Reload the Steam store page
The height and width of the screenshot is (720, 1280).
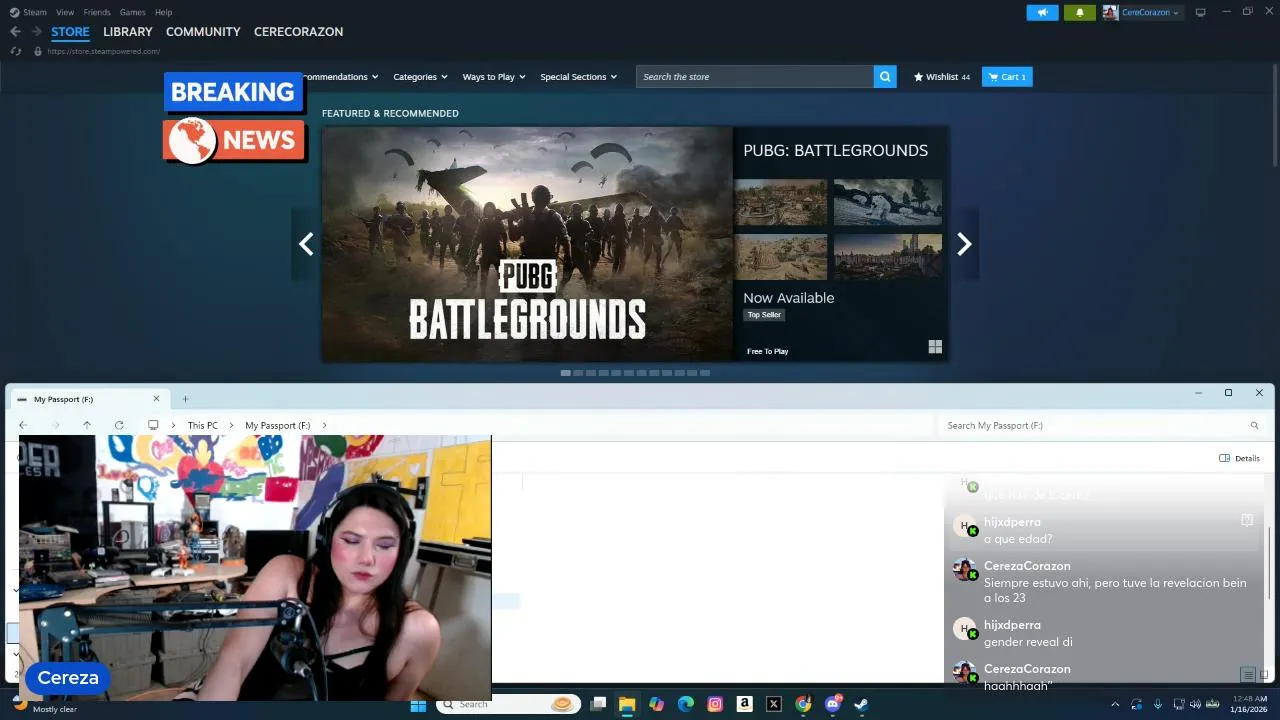pyautogui.click(x=15, y=51)
